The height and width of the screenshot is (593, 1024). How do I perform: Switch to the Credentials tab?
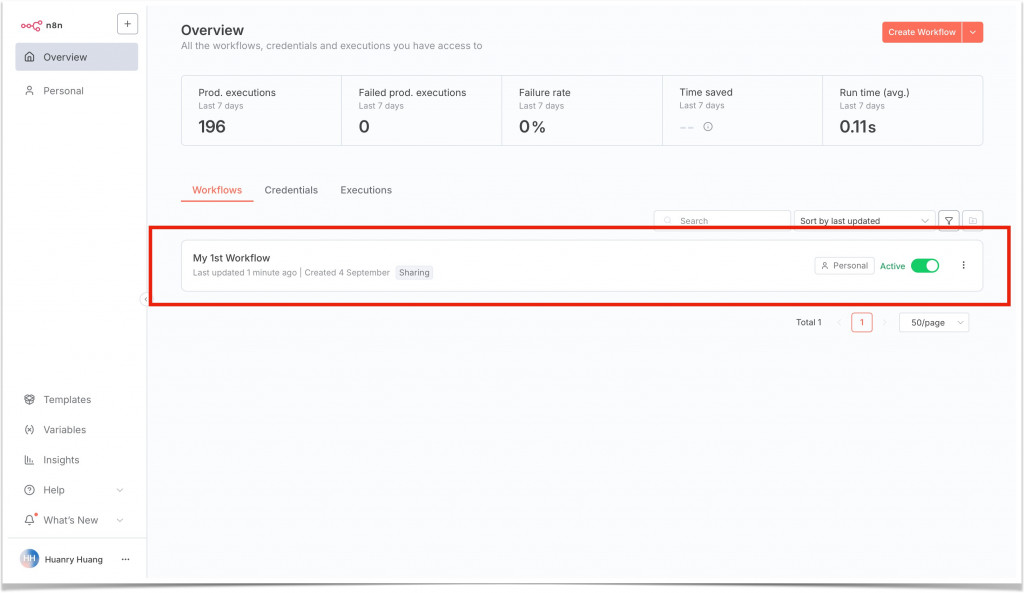[x=291, y=190]
